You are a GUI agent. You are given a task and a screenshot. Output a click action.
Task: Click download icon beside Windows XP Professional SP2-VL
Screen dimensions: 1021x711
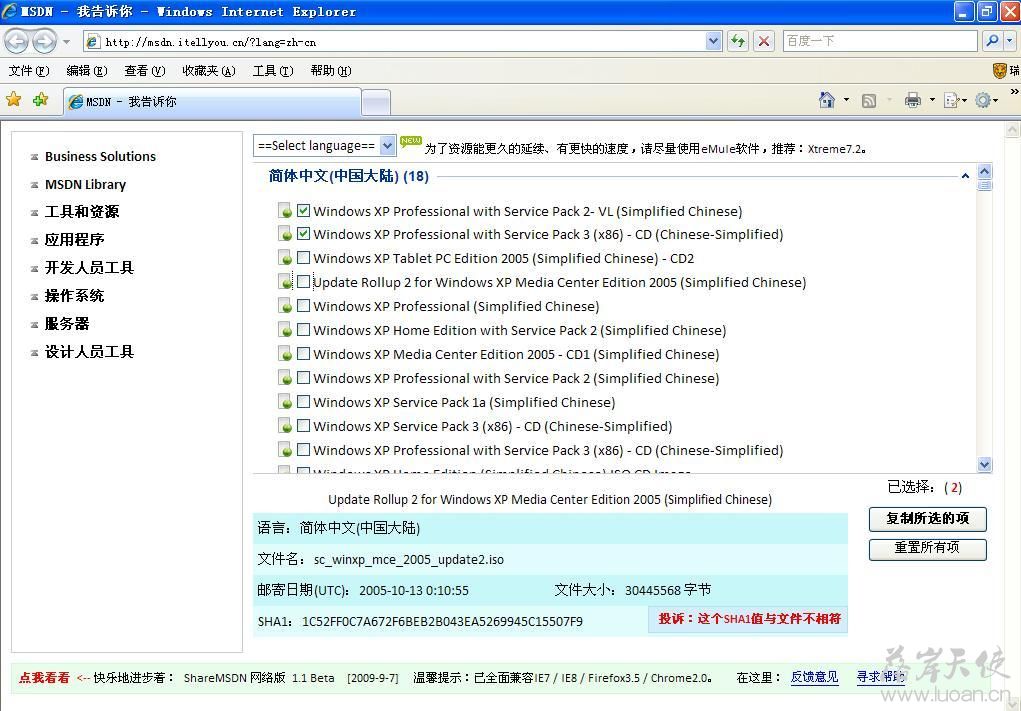[x=285, y=211]
